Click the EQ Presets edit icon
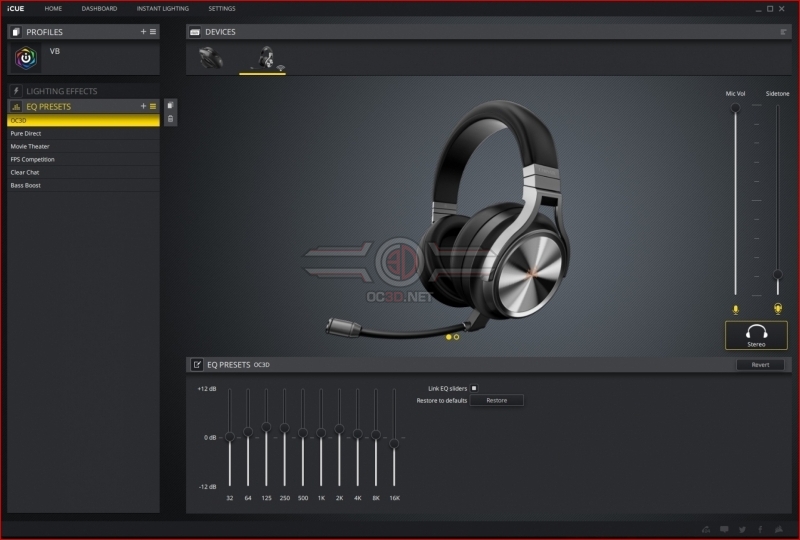The width and height of the screenshot is (800, 540). (196, 364)
